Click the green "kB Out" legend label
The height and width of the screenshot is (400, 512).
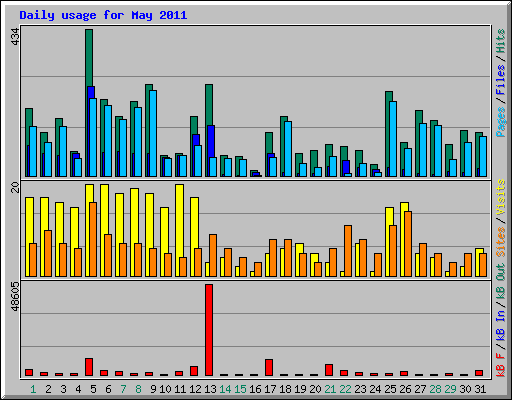click(x=500, y=282)
